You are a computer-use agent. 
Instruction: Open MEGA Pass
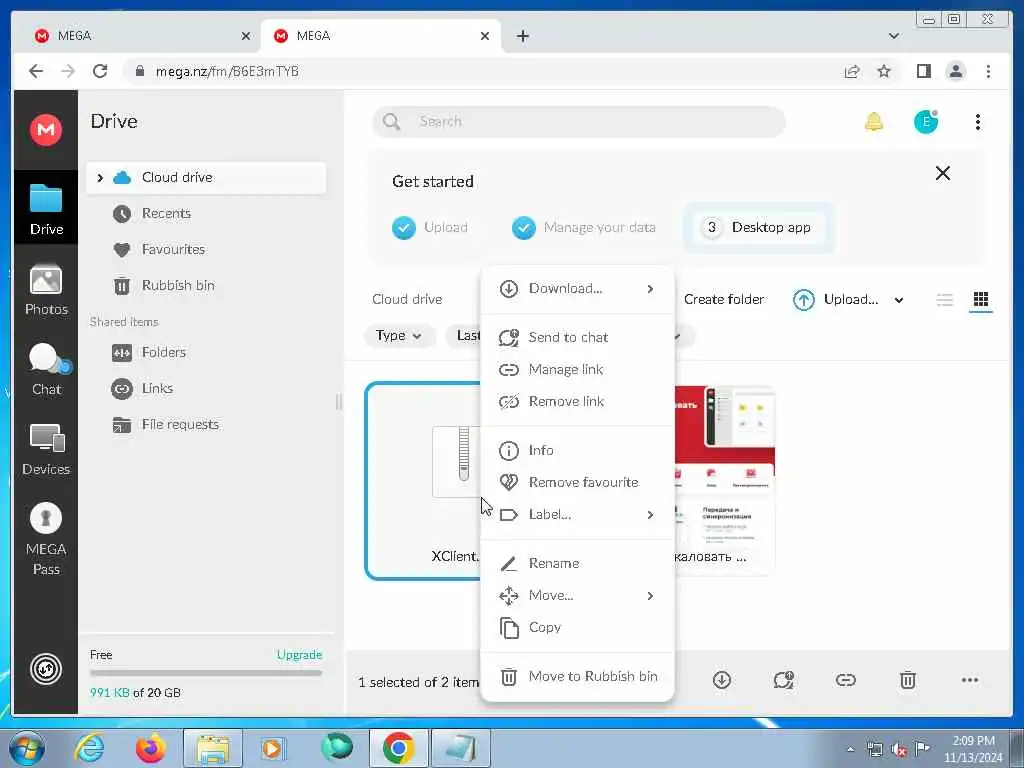pyautogui.click(x=46, y=539)
